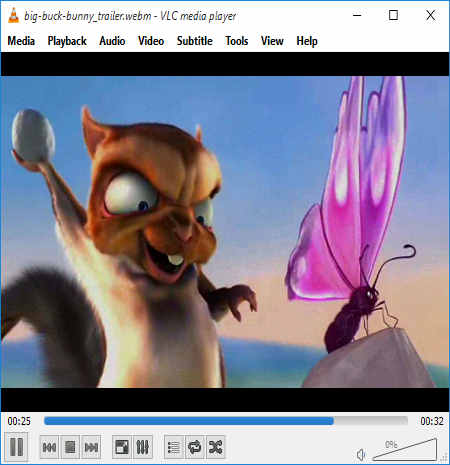Expand the Audio menu
The image size is (450, 465).
pos(112,41)
